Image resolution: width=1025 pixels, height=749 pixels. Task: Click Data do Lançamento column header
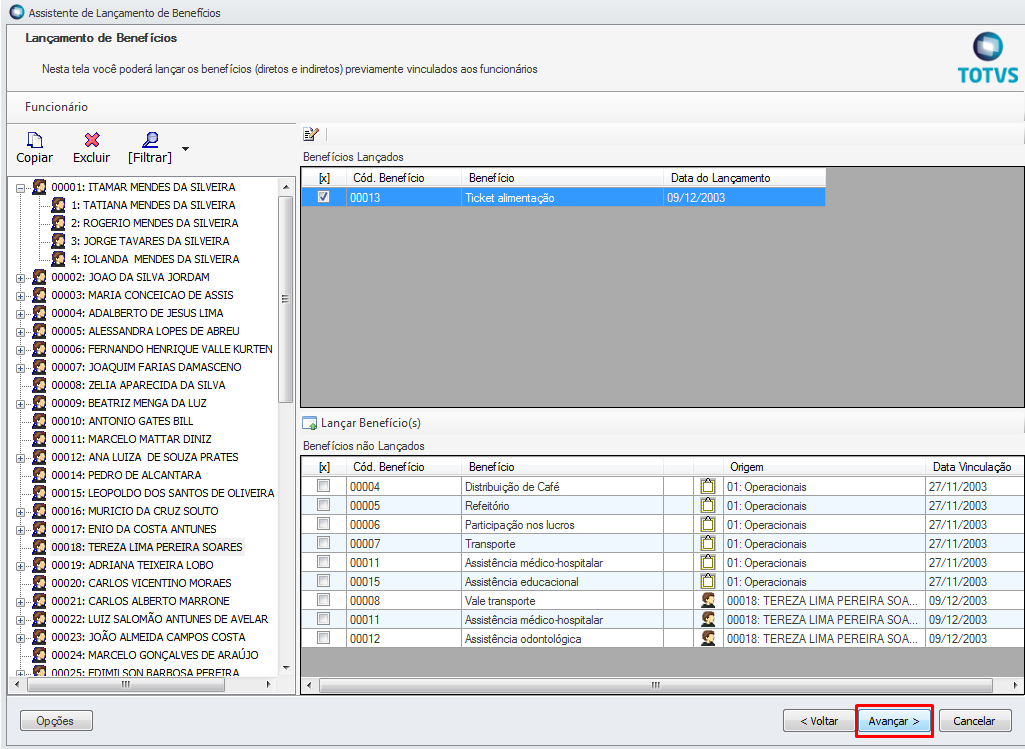coord(744,178)
